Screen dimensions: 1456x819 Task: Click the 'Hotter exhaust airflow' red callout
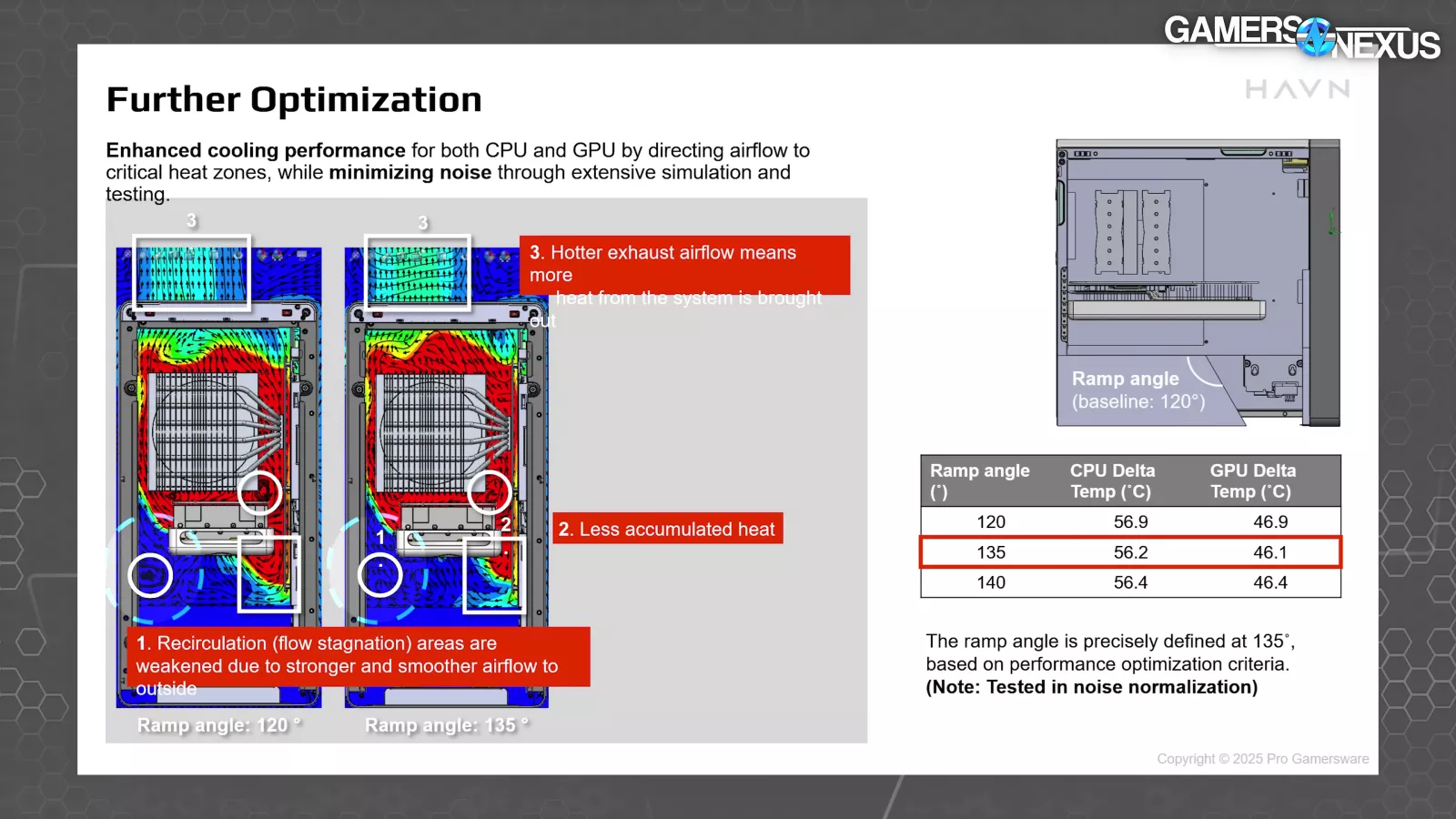684,265
